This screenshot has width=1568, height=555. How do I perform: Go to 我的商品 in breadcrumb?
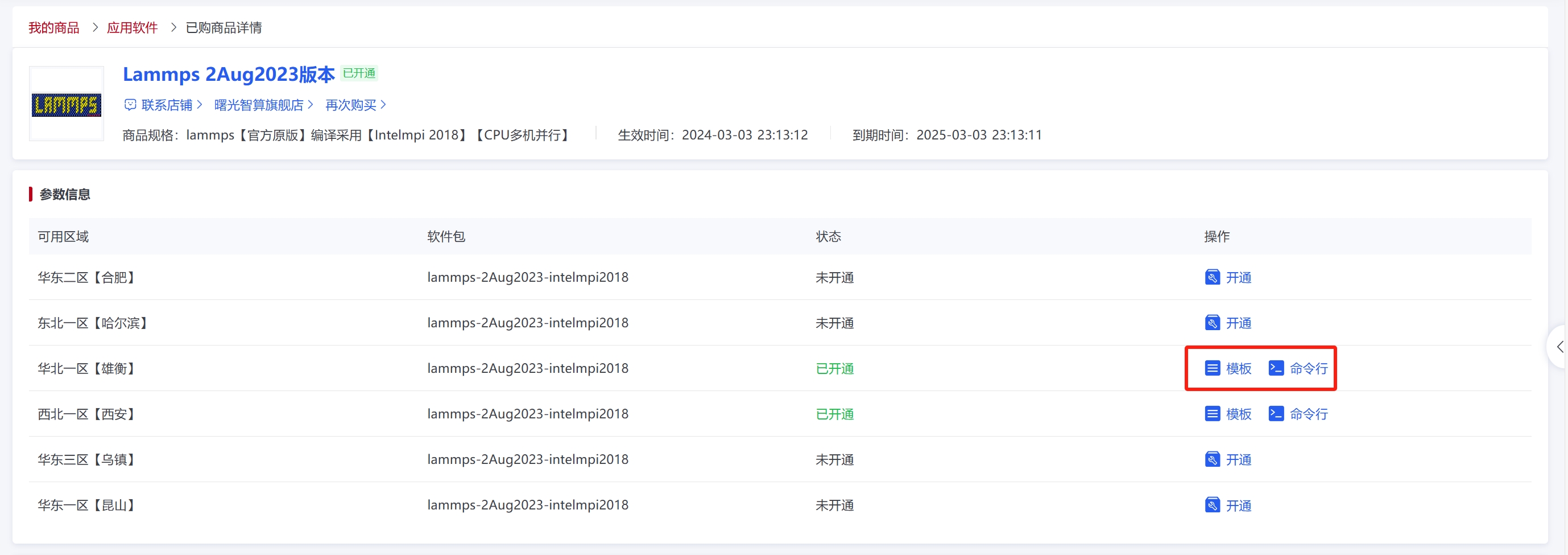[53, 27]
